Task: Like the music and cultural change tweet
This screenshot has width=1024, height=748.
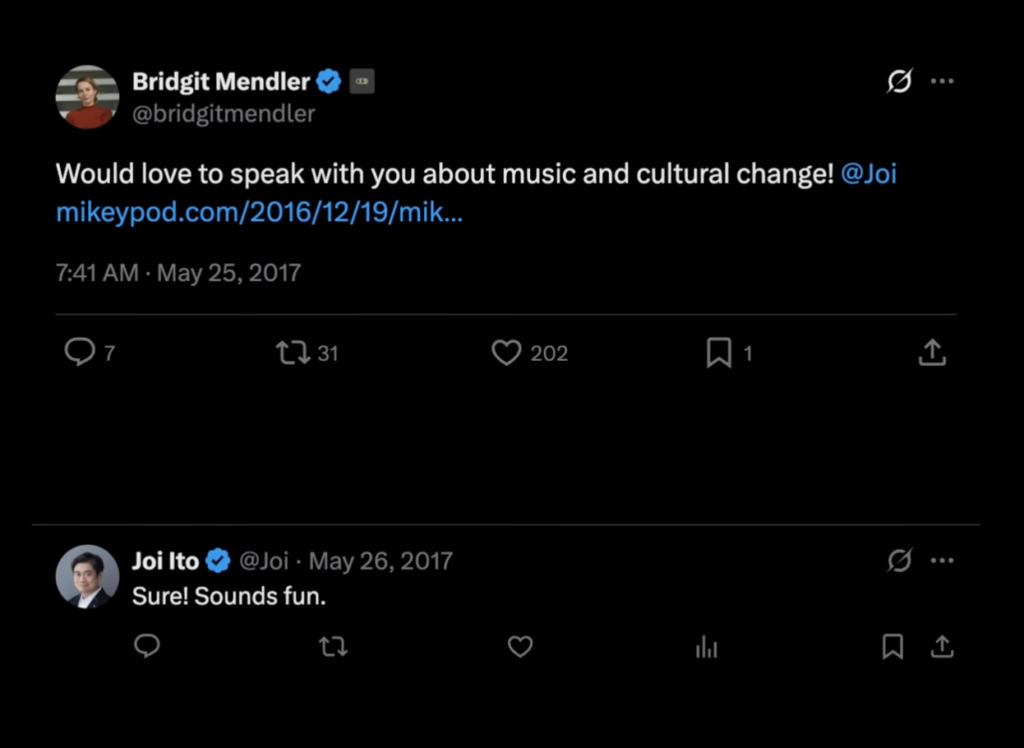Action: (x=507, y=352)
